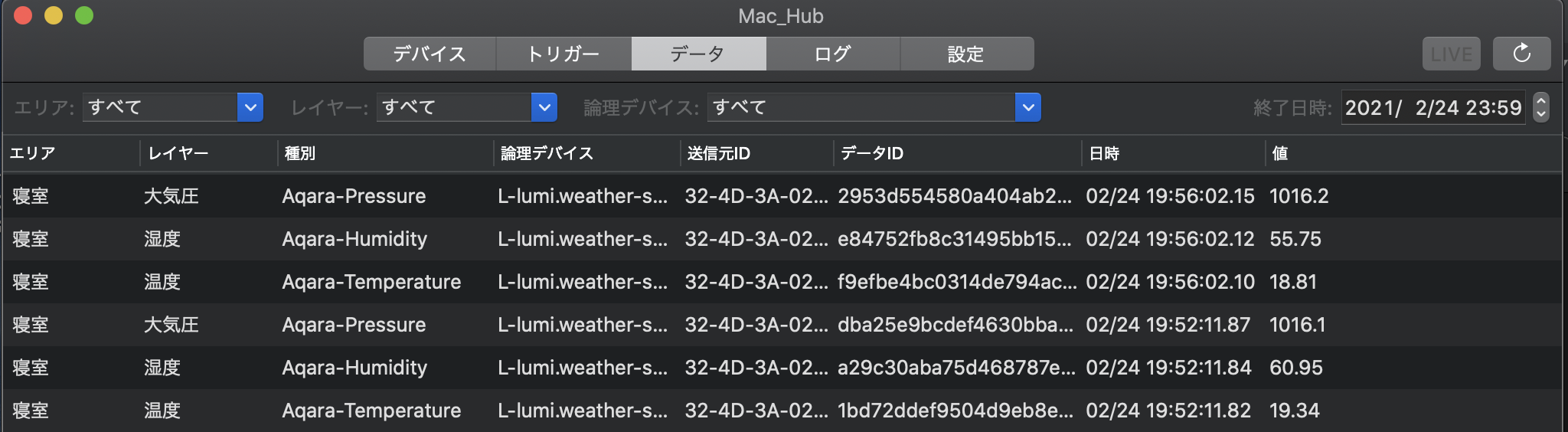Image resolution: width=1568 pixels, height=432 pixels.
Task: Click the 終了日時 stepper arrows
Action: click(1541, 107)
